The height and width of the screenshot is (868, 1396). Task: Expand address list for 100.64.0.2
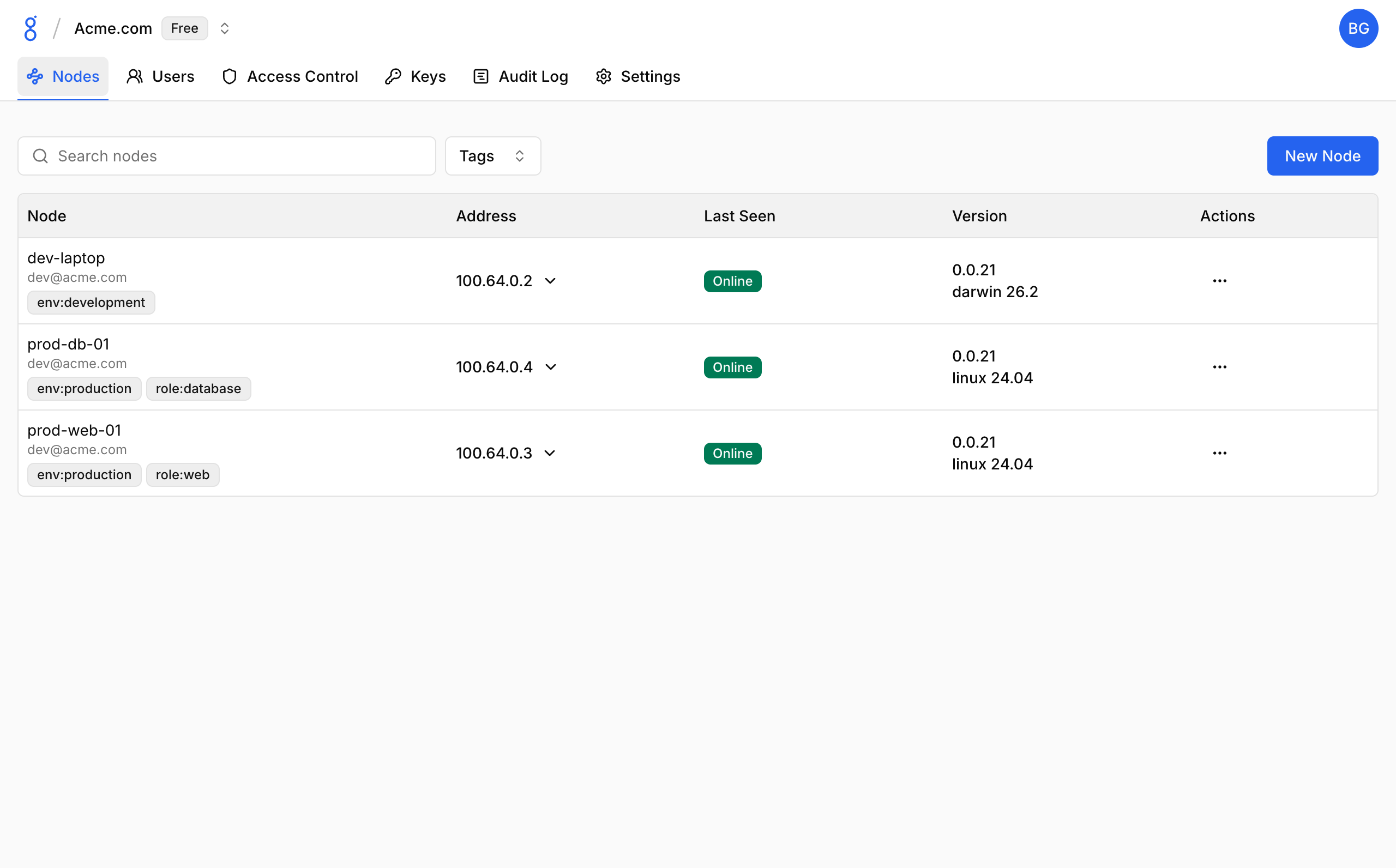pyautogui.click(x=550, y=281)
